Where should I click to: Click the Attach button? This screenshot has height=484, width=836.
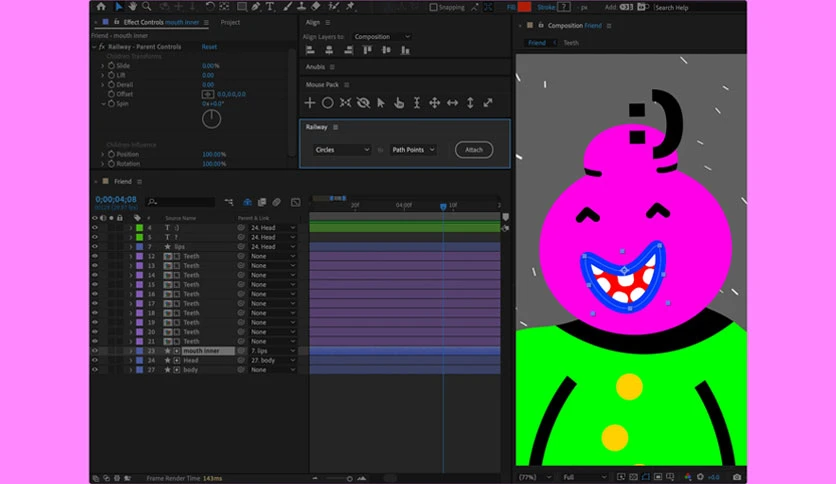474,150
